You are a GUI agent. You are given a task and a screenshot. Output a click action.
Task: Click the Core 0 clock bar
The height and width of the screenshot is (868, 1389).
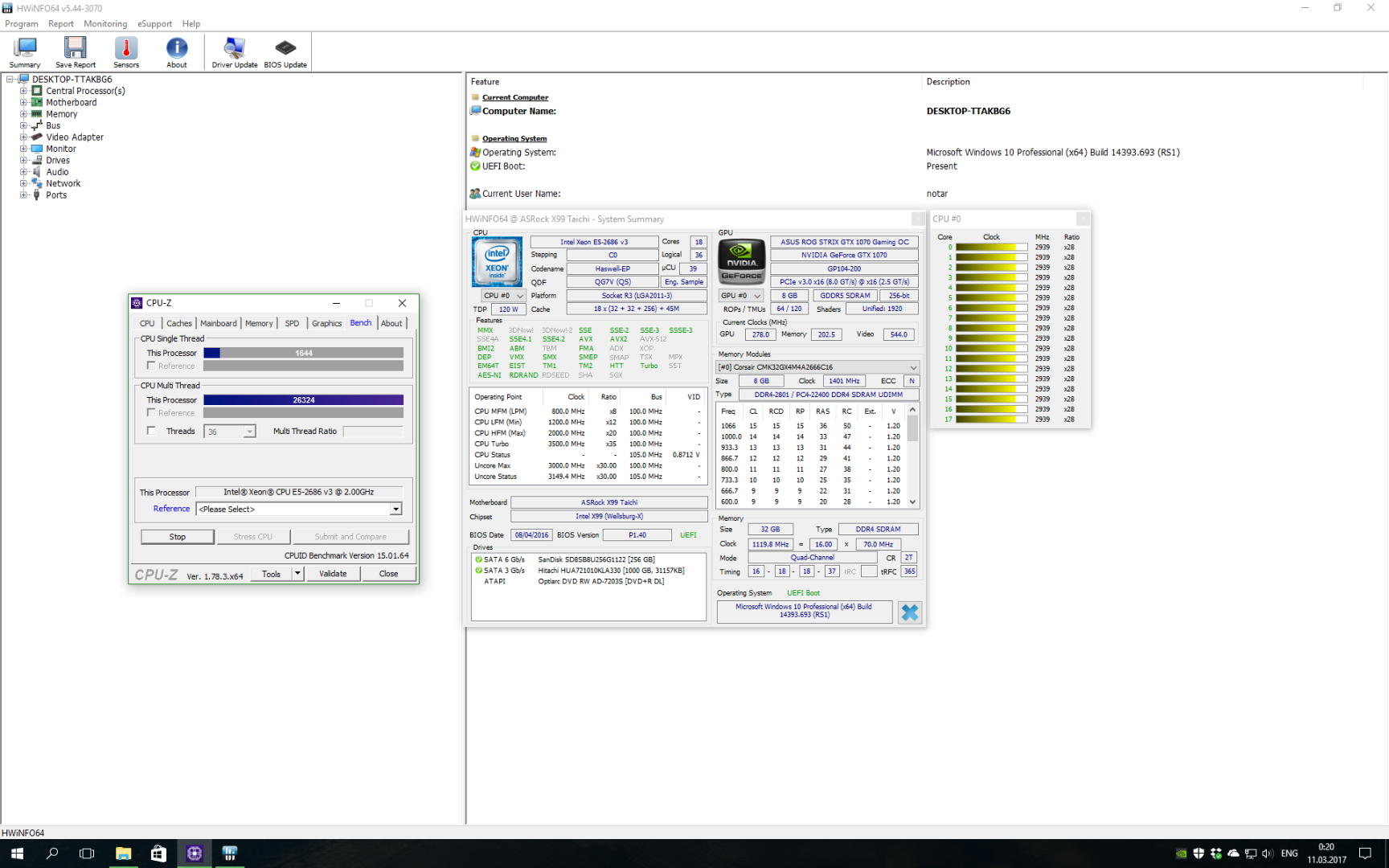tap(991, 248)
